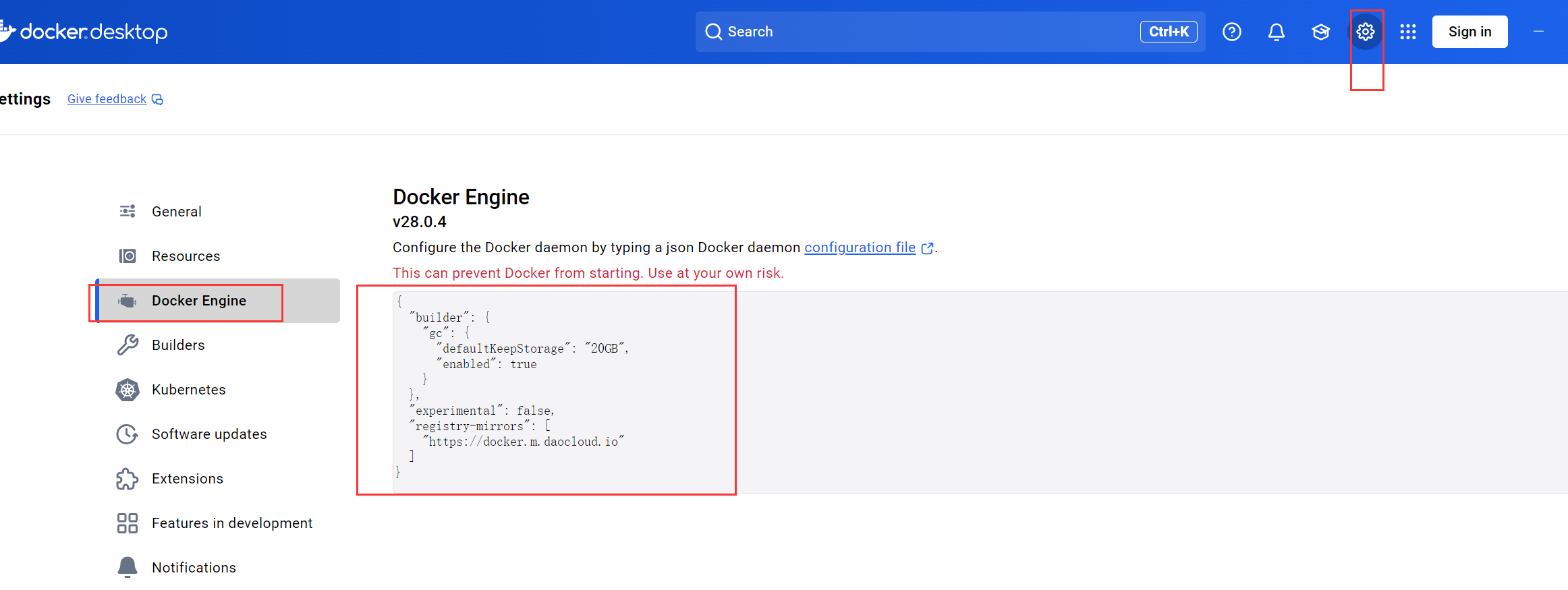Viewport: 1568px width, 590px height.
Task: Open the Software updates tab
Action: coord(218,434)
